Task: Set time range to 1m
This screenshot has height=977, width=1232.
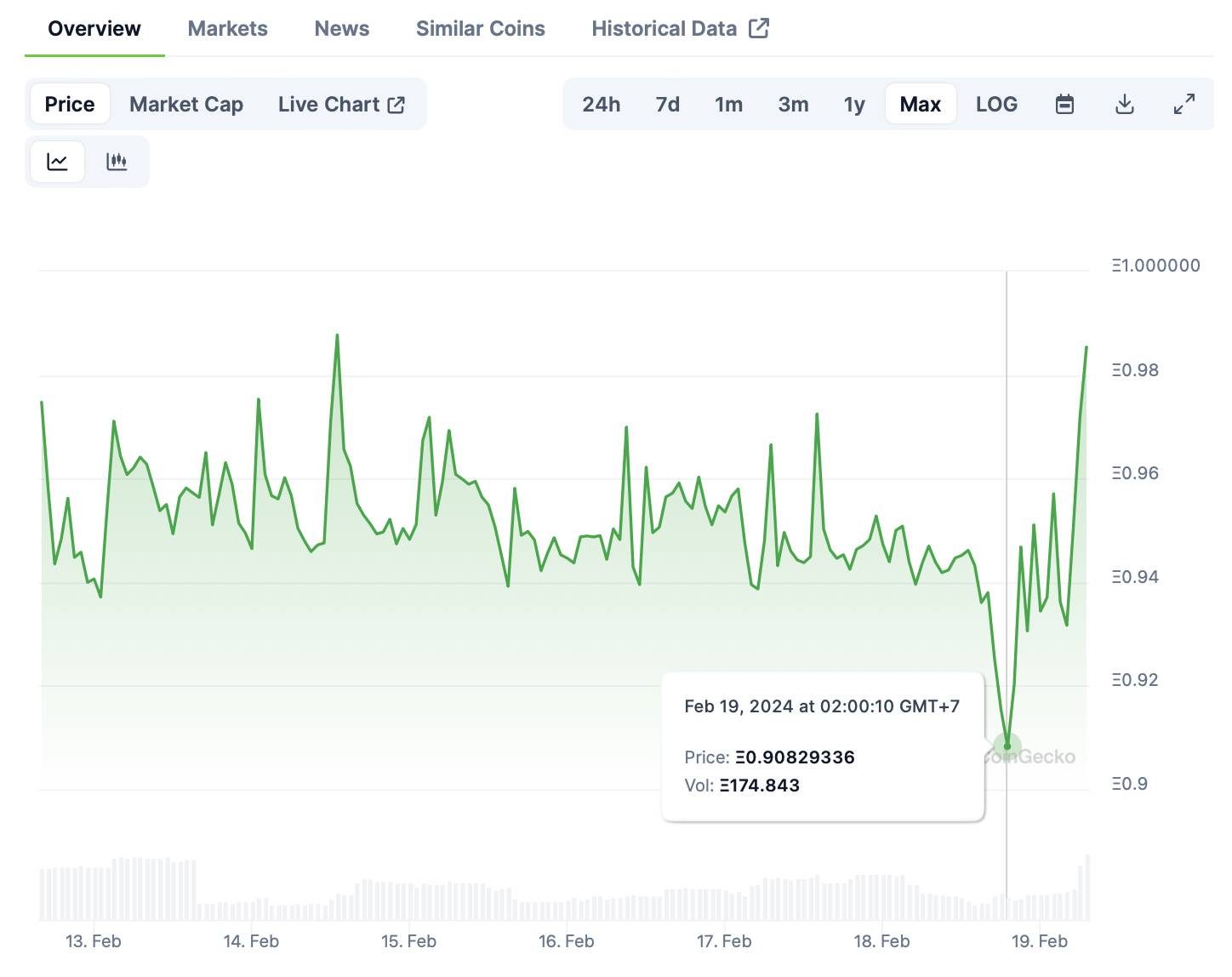Action: pos(728,105)
